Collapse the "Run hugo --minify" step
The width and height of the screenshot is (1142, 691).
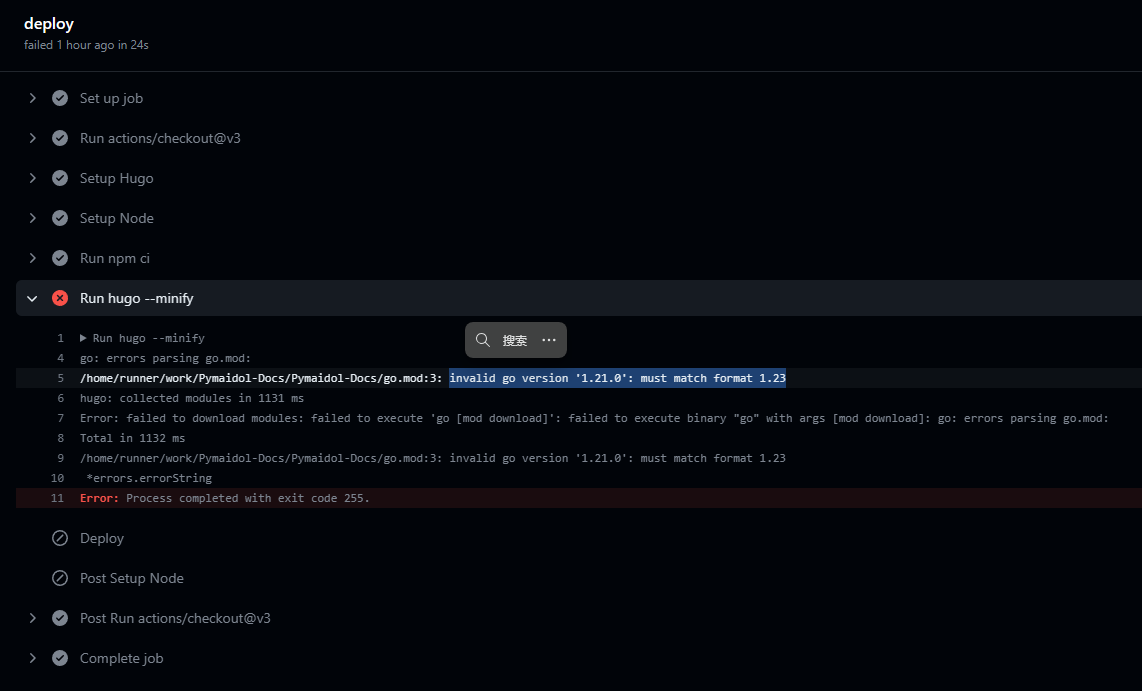(33, 297)
